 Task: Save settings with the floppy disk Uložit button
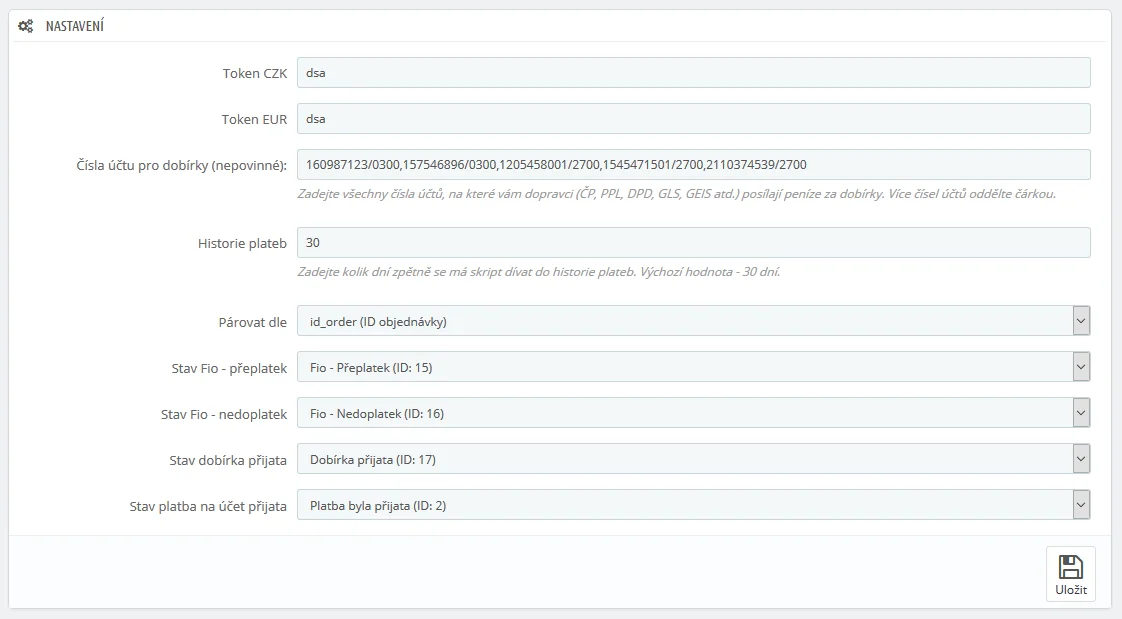click(x=1070, y=574)
